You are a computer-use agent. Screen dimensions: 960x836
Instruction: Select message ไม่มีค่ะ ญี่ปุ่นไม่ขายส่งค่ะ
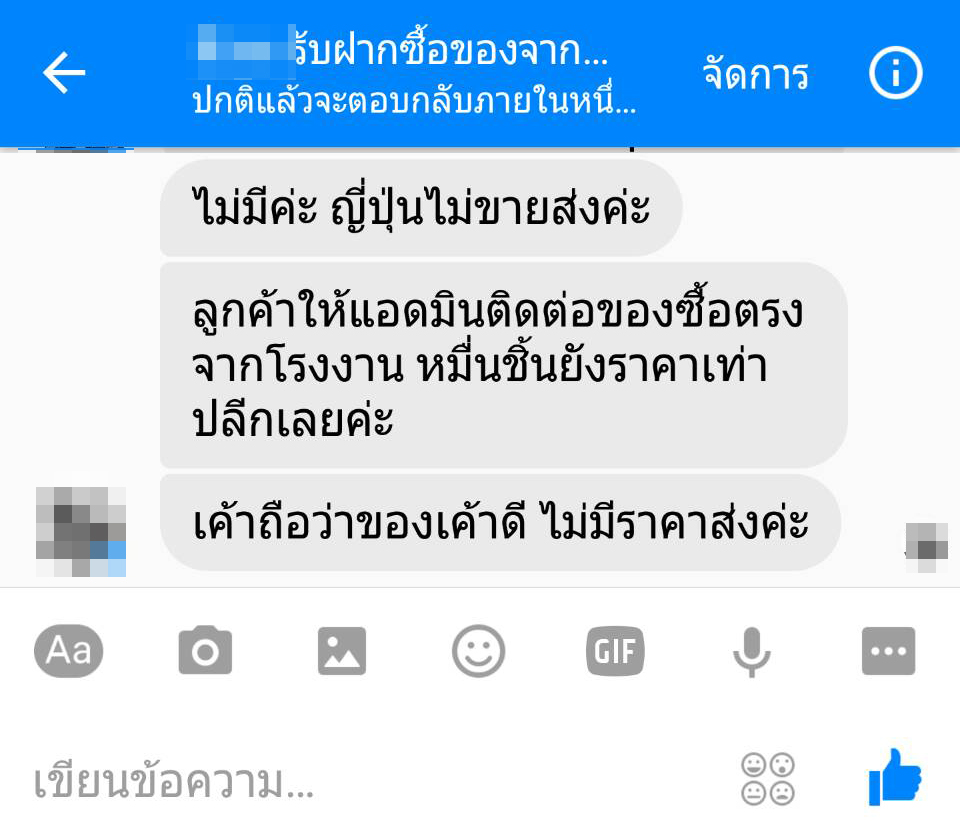tap(421, 208)
